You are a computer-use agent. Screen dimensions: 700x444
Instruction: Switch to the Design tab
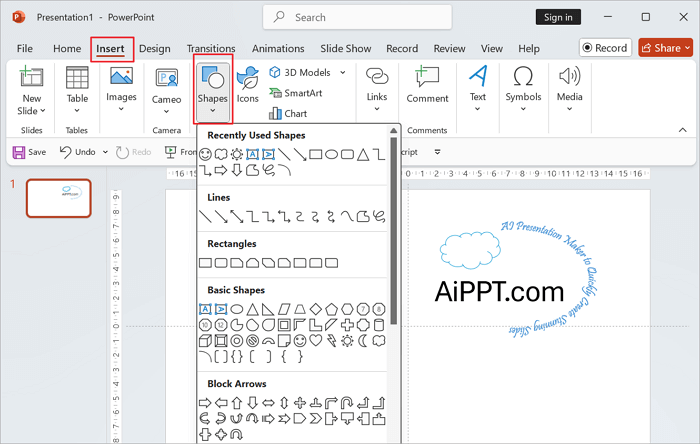154,48
